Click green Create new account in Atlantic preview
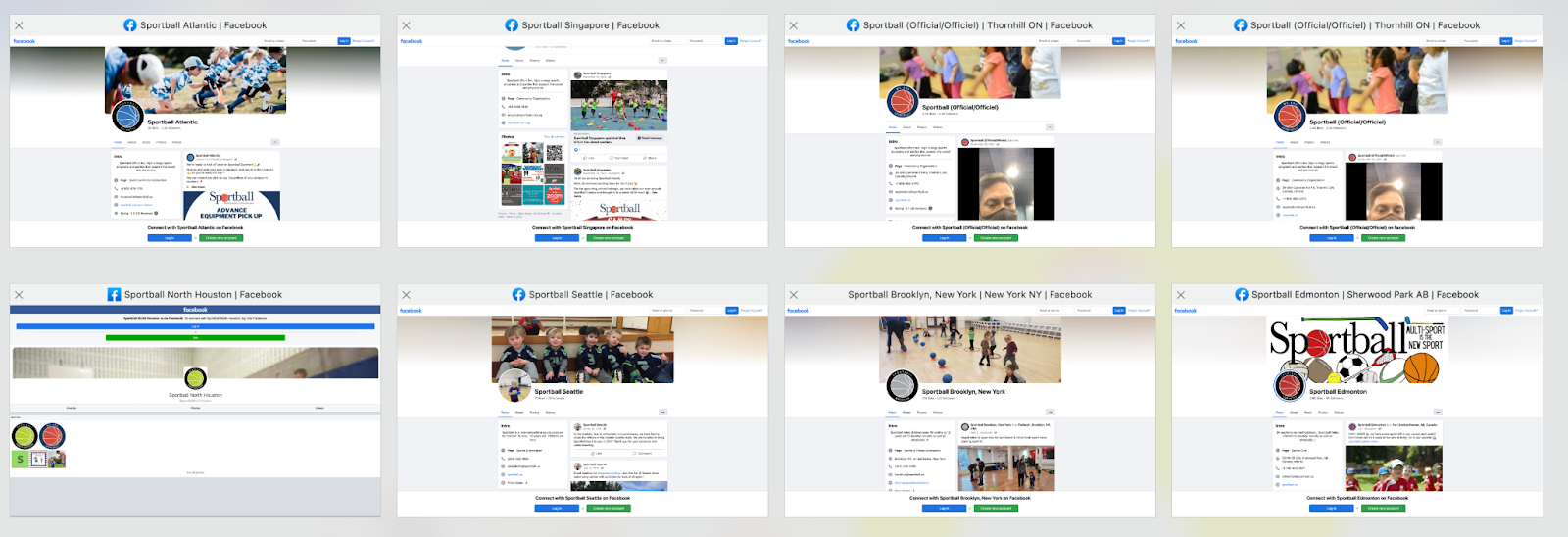The height and width of the screenshot is (537, 1568). pyautogui.click(x=221, y=238)
